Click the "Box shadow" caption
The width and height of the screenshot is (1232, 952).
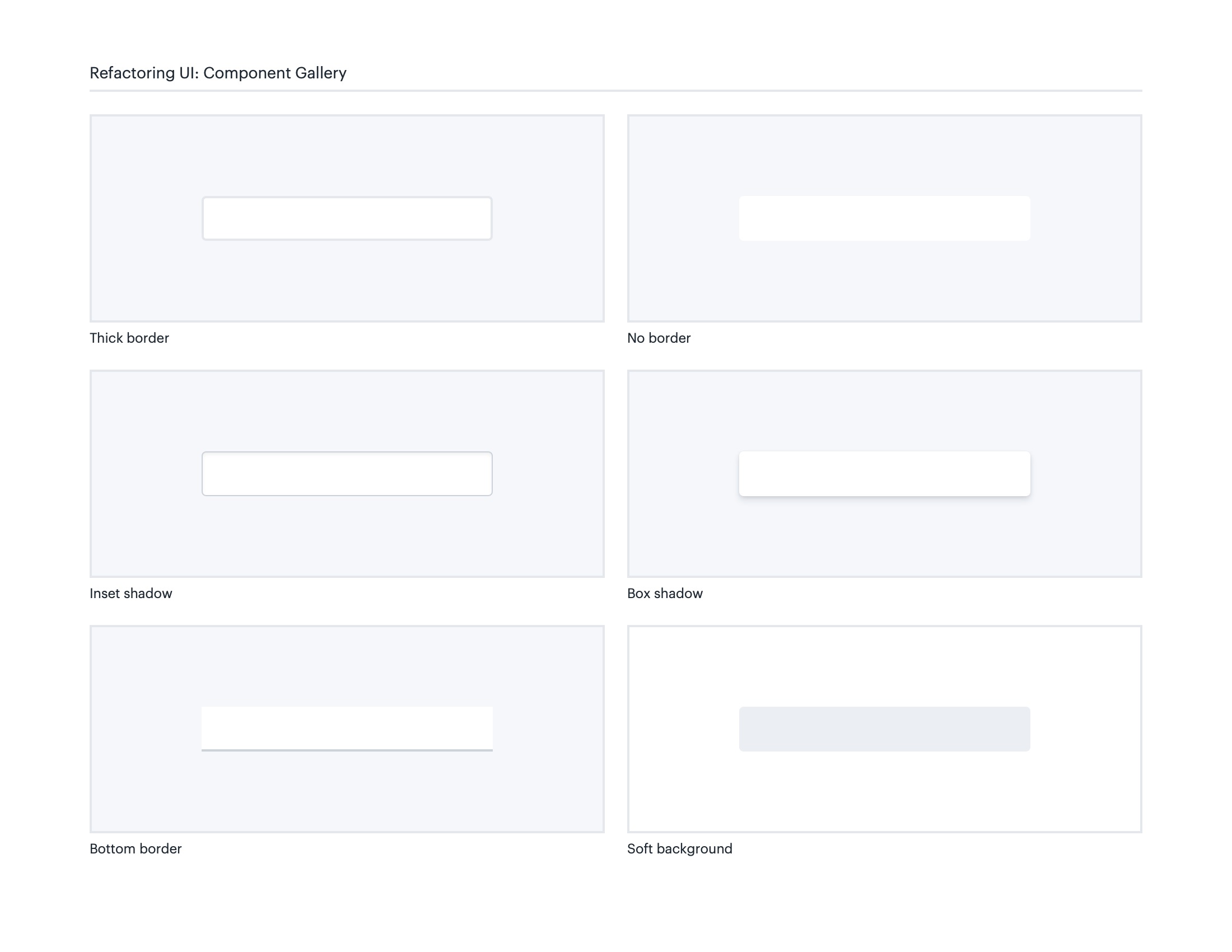(x=665, y=593)
